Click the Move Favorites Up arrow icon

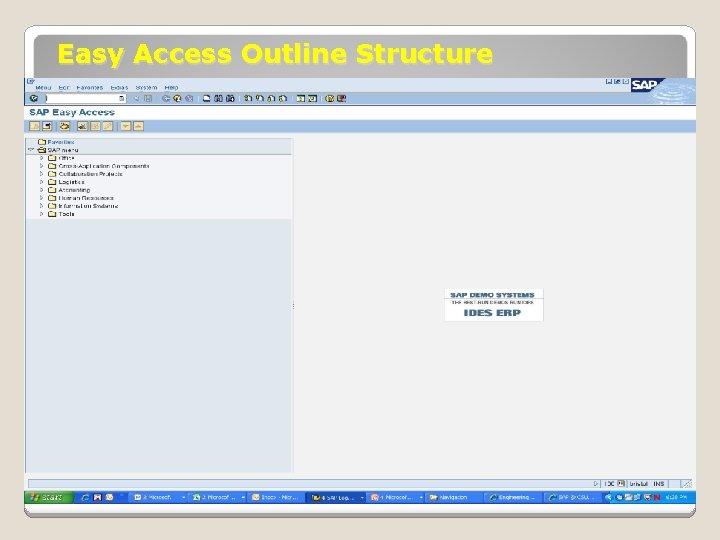tap(138, 126)
